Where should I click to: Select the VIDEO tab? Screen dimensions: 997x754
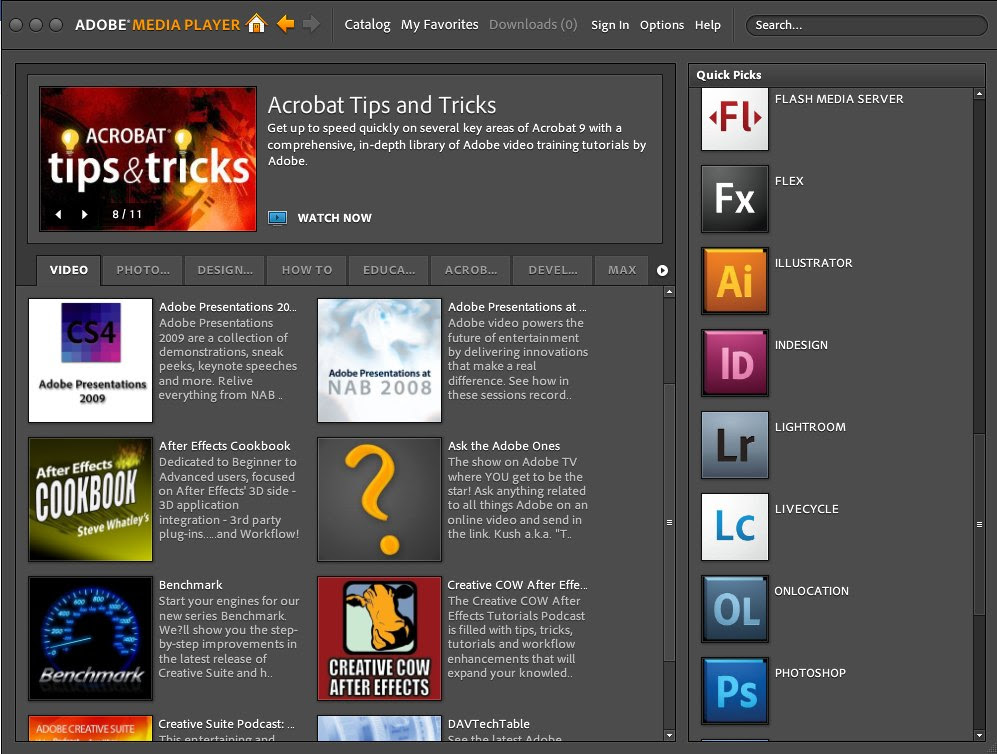pyautogui.click(x=69, y=270)
